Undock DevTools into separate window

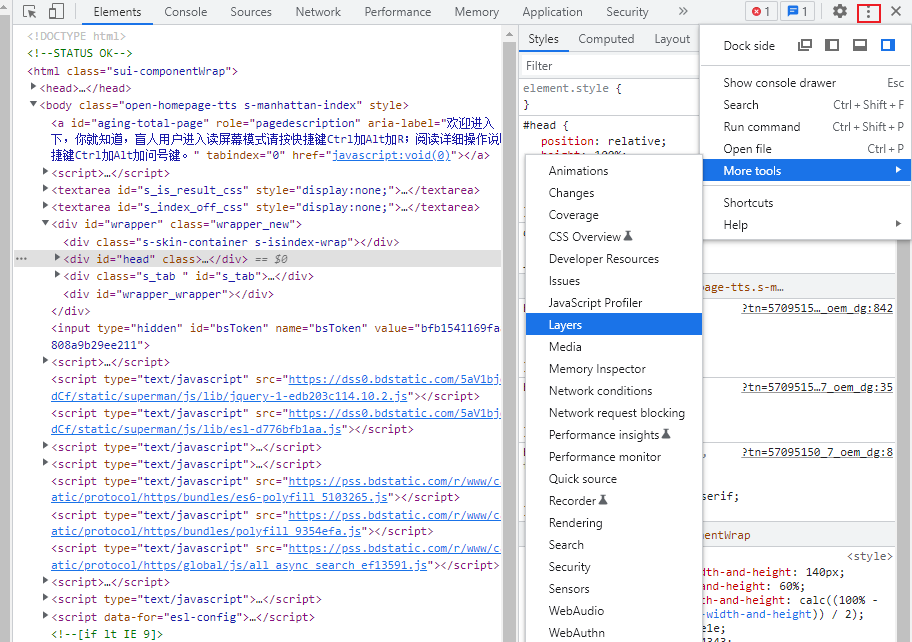click(x=805, y=45)
